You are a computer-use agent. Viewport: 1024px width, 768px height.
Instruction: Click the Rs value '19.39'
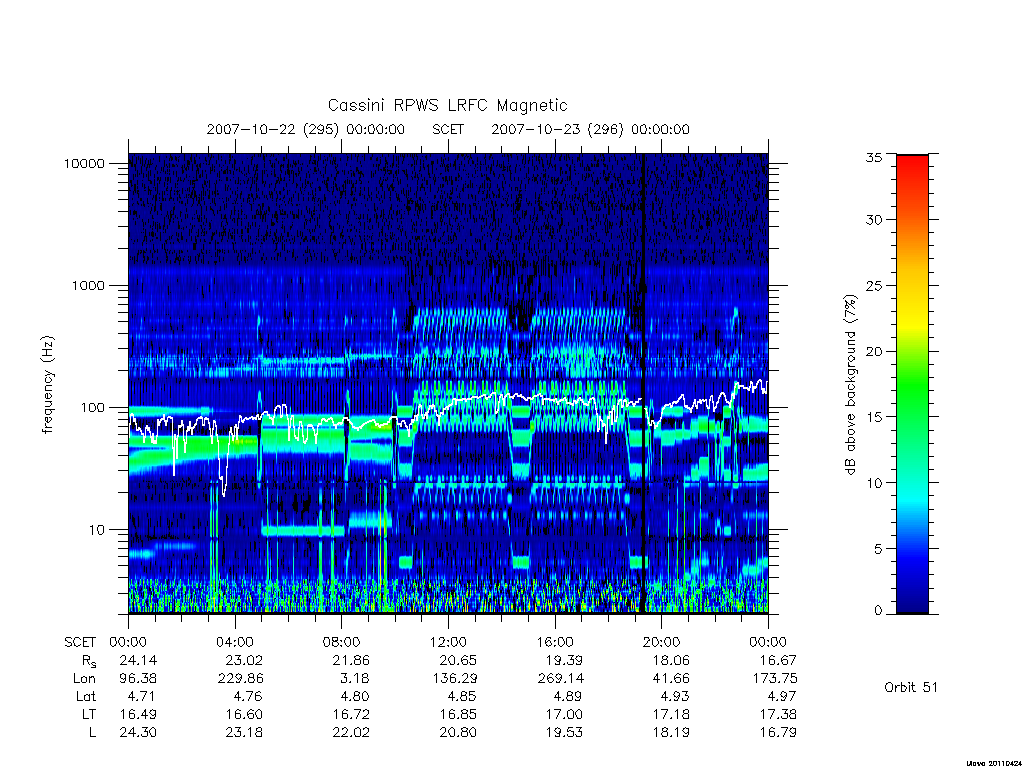(564, 660)
